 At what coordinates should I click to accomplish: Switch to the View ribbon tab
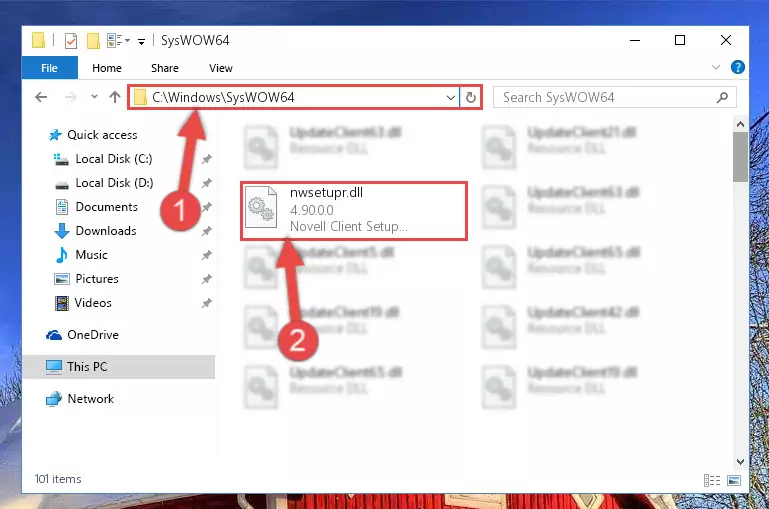pyautogui.click(x=221, y=68)
